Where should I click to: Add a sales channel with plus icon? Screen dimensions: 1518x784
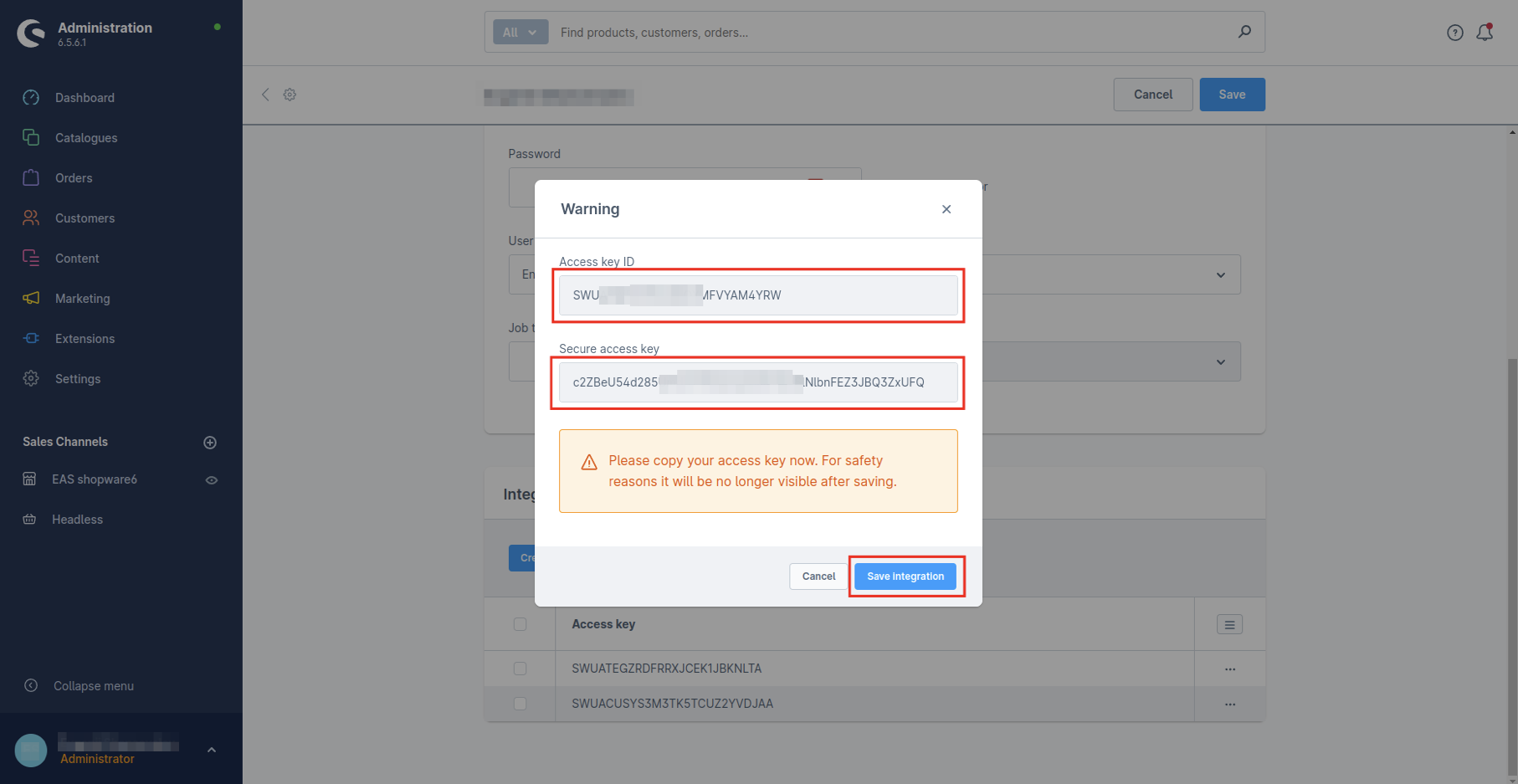[210, 443]
